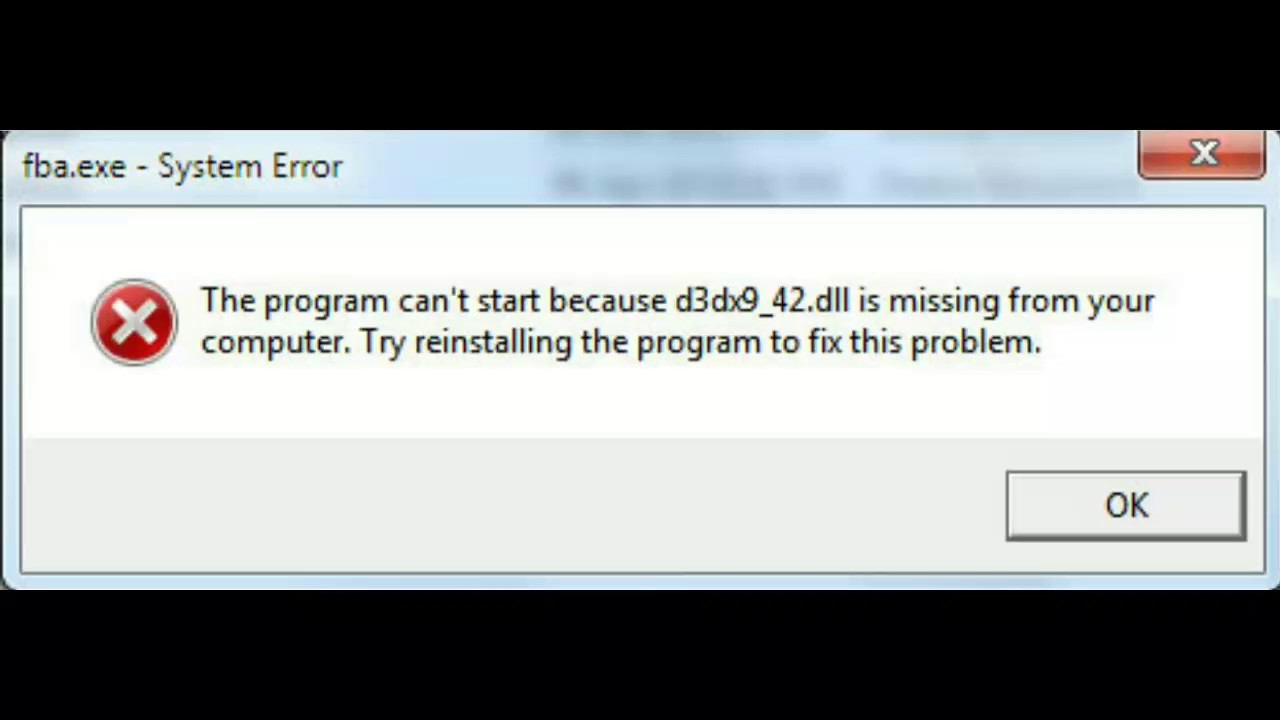Click the word 'reinstalling' in the message

pyautogui.click(x=493, y=342)
